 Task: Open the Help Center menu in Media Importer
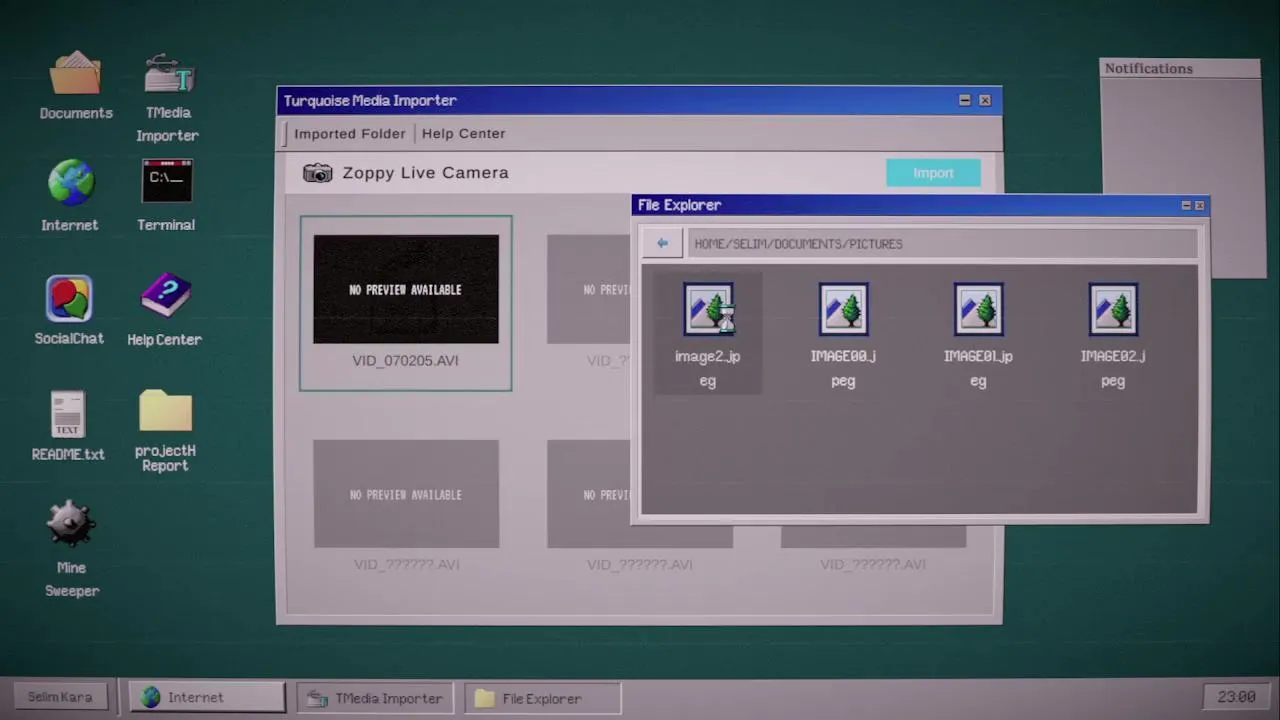[x=464, y=133]
